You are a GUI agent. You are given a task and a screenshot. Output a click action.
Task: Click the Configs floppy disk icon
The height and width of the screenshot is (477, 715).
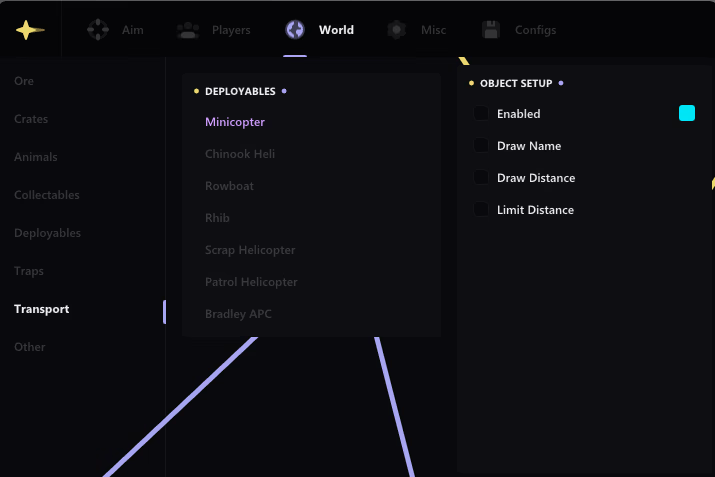491,30
